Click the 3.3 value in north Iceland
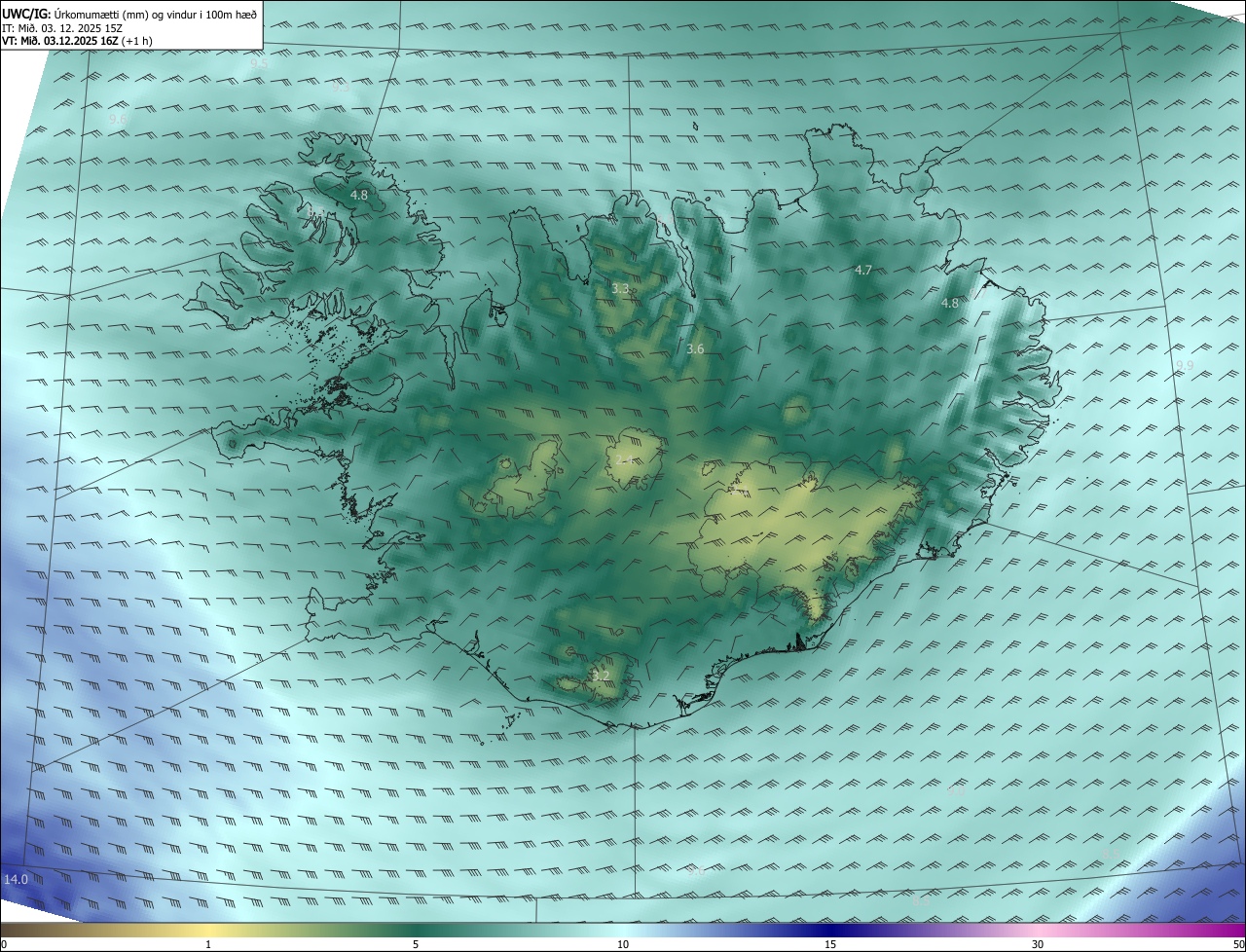Image resolution: width=1246 pixels, height=952 pixels. point(620,288)
